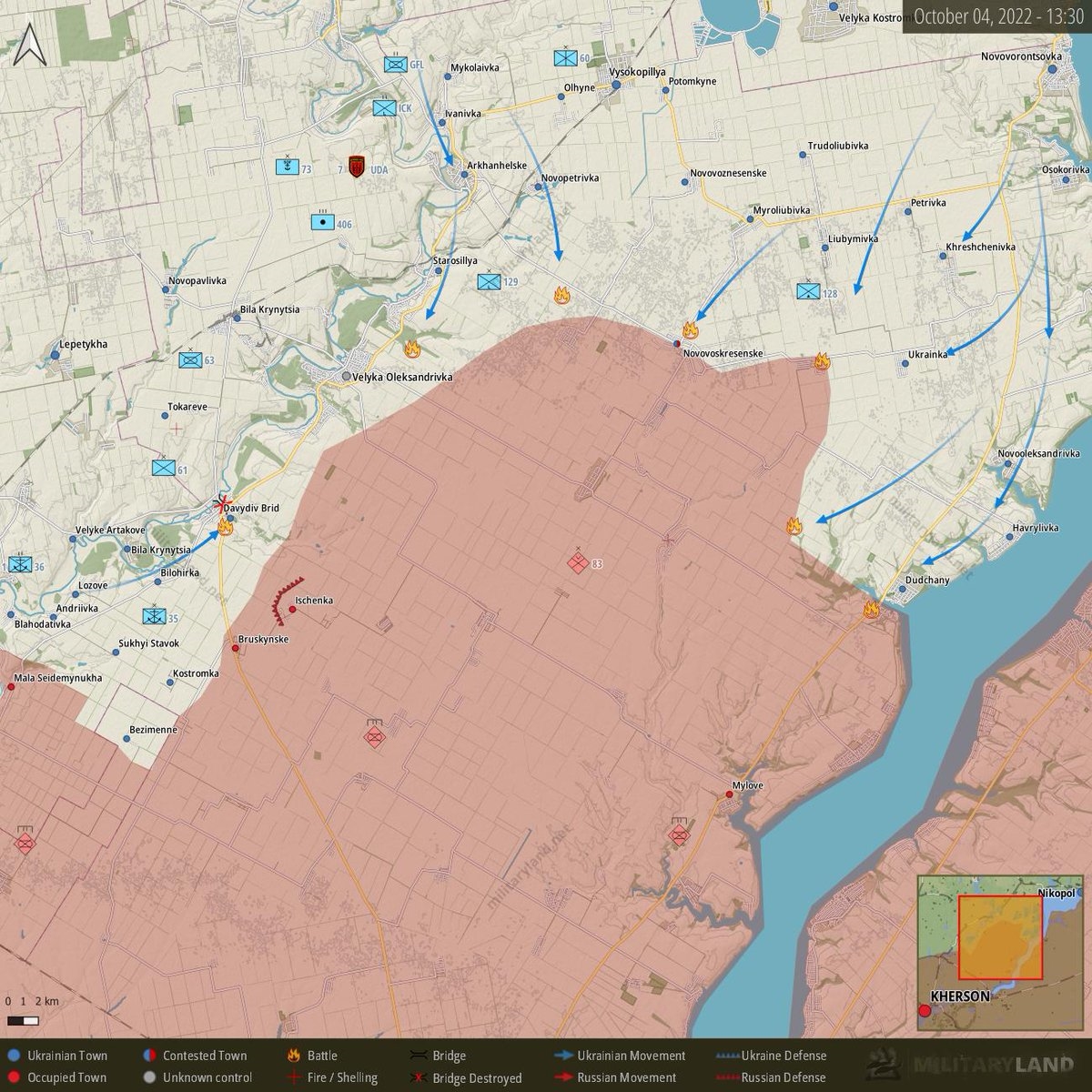Click the Militaryland logo
Image resolution: width=1092 pixels, height=1092 pixels.
click(973, 1066)
